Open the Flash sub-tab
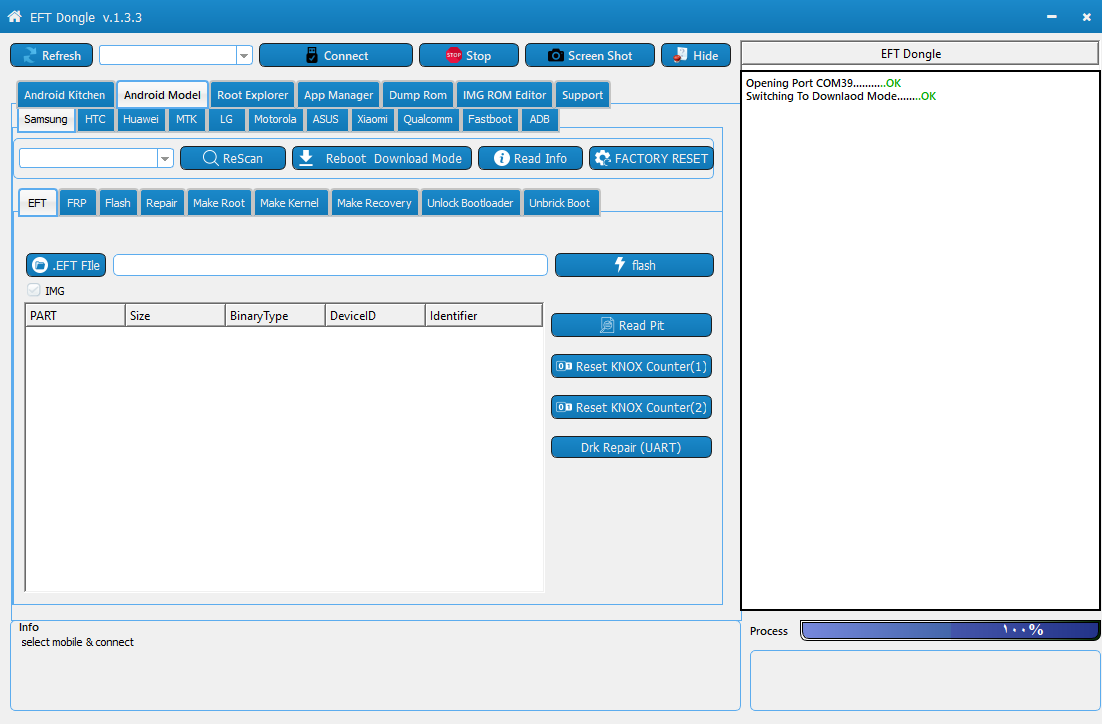Image resolution: width=1102 pixels, height=724 pixels. point(117,202)
